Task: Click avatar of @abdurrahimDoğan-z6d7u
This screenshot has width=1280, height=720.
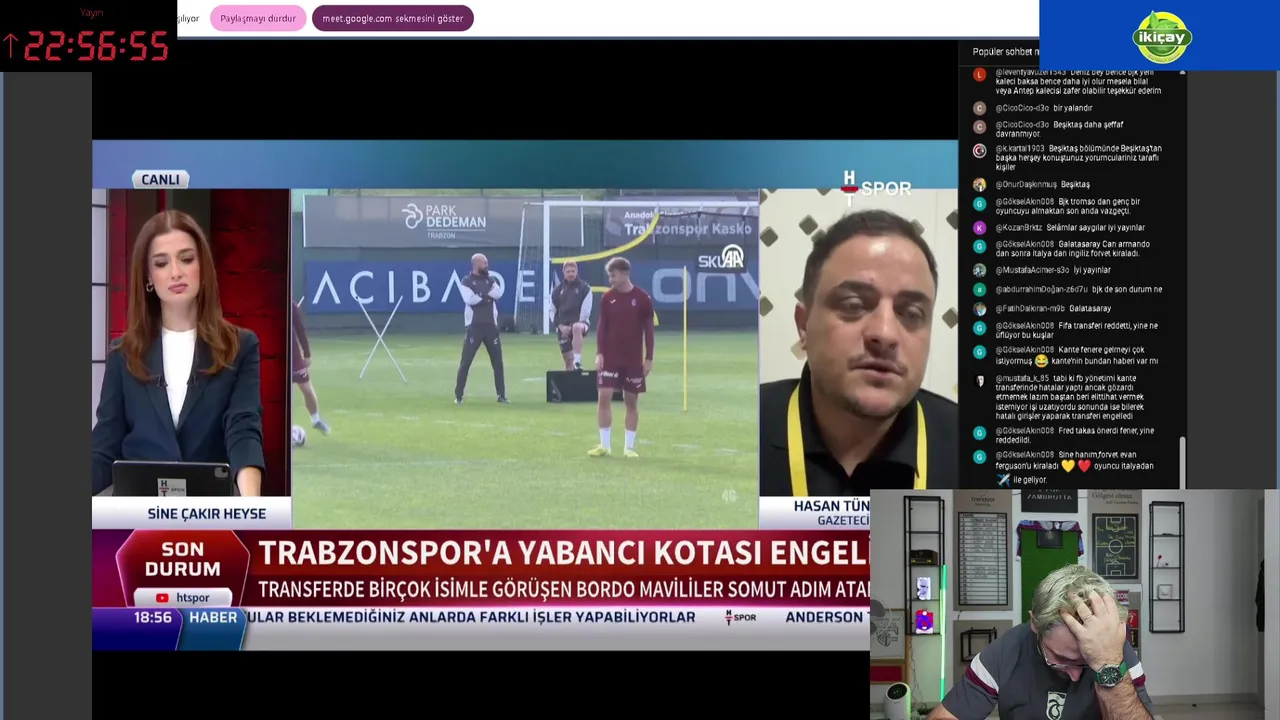Action: 979,290
